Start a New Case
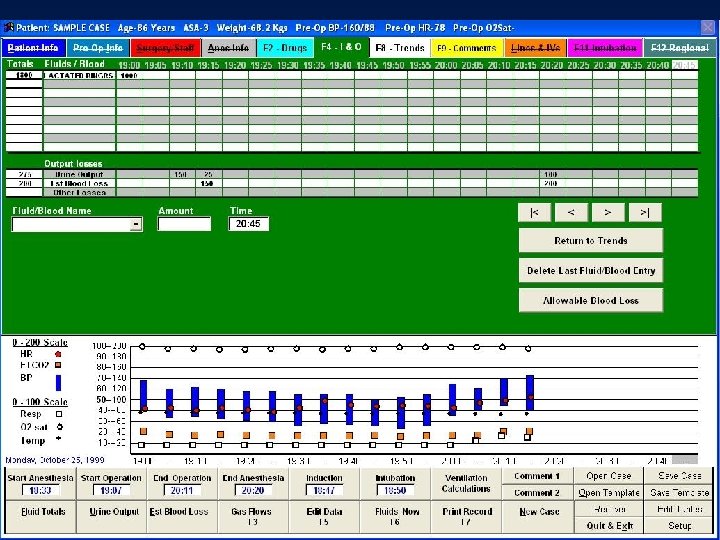 point(537,517)
